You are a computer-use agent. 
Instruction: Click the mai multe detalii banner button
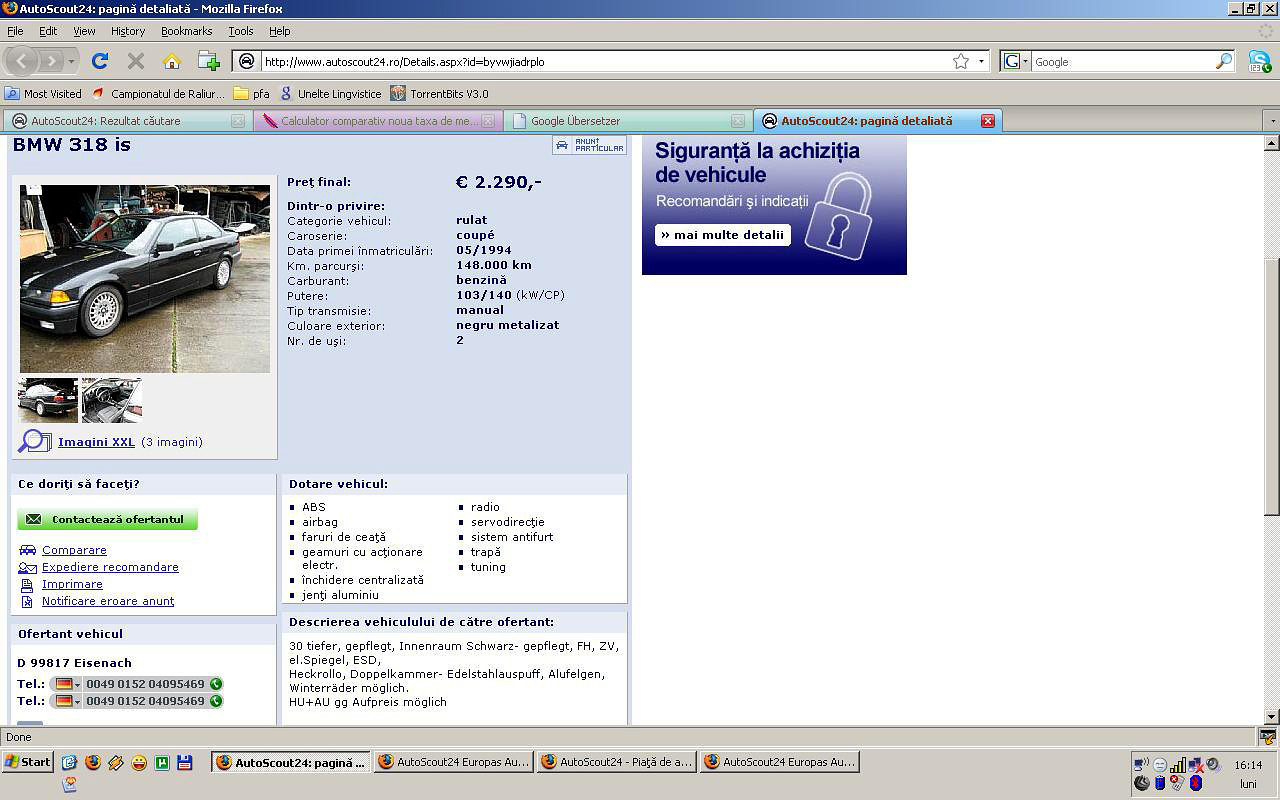tap(723, 235)
